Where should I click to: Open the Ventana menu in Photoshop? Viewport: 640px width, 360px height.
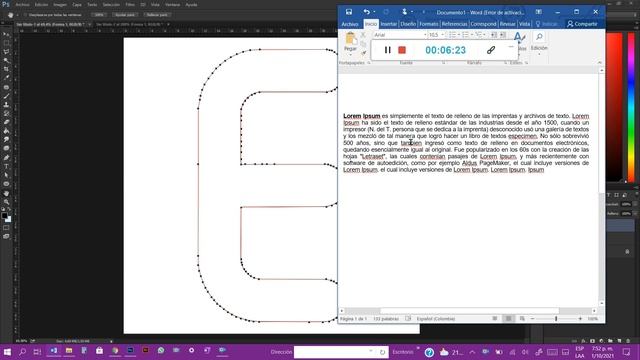point(173,4)
